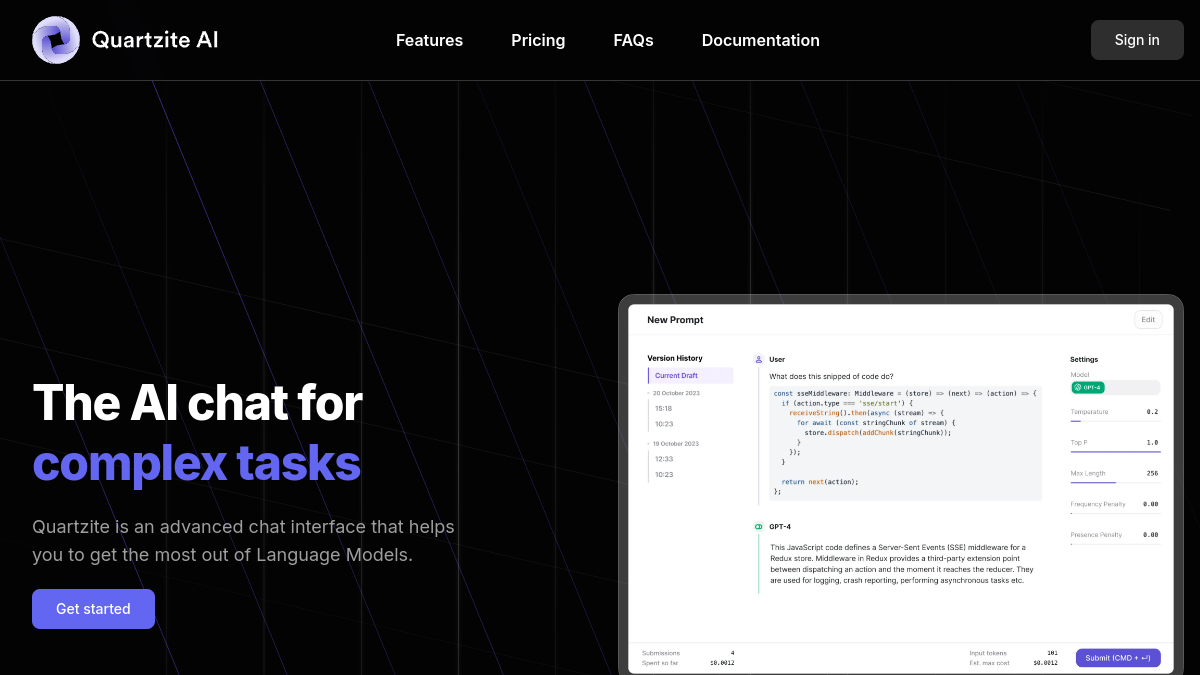Click the code snippet block in user message

coord(905,443)
